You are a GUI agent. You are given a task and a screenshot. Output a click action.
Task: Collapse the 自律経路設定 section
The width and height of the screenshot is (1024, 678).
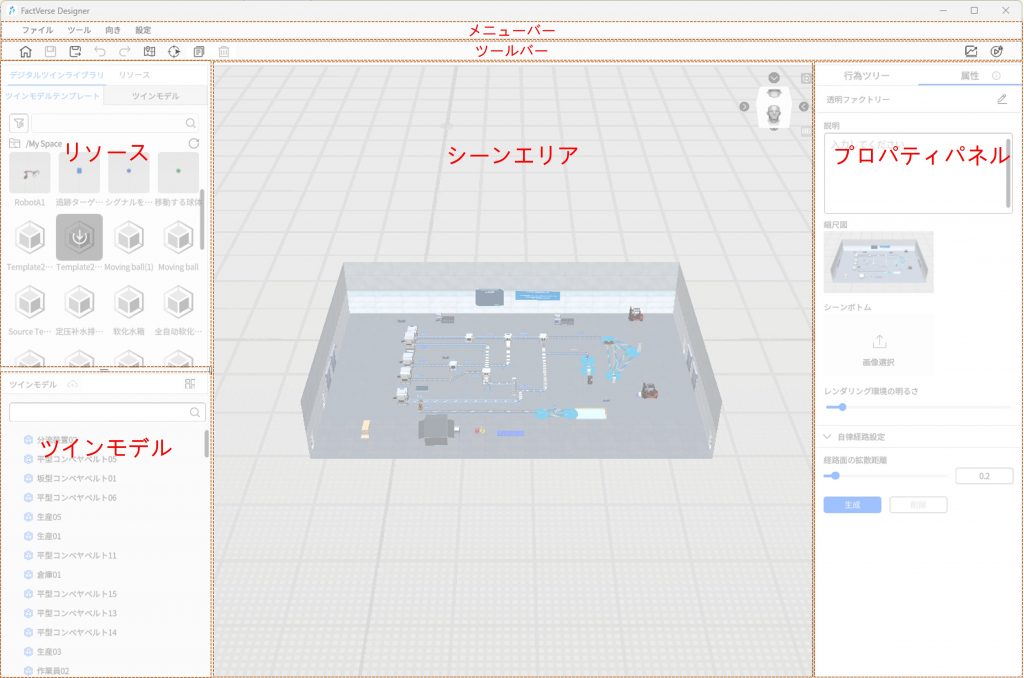pos(829,437)
